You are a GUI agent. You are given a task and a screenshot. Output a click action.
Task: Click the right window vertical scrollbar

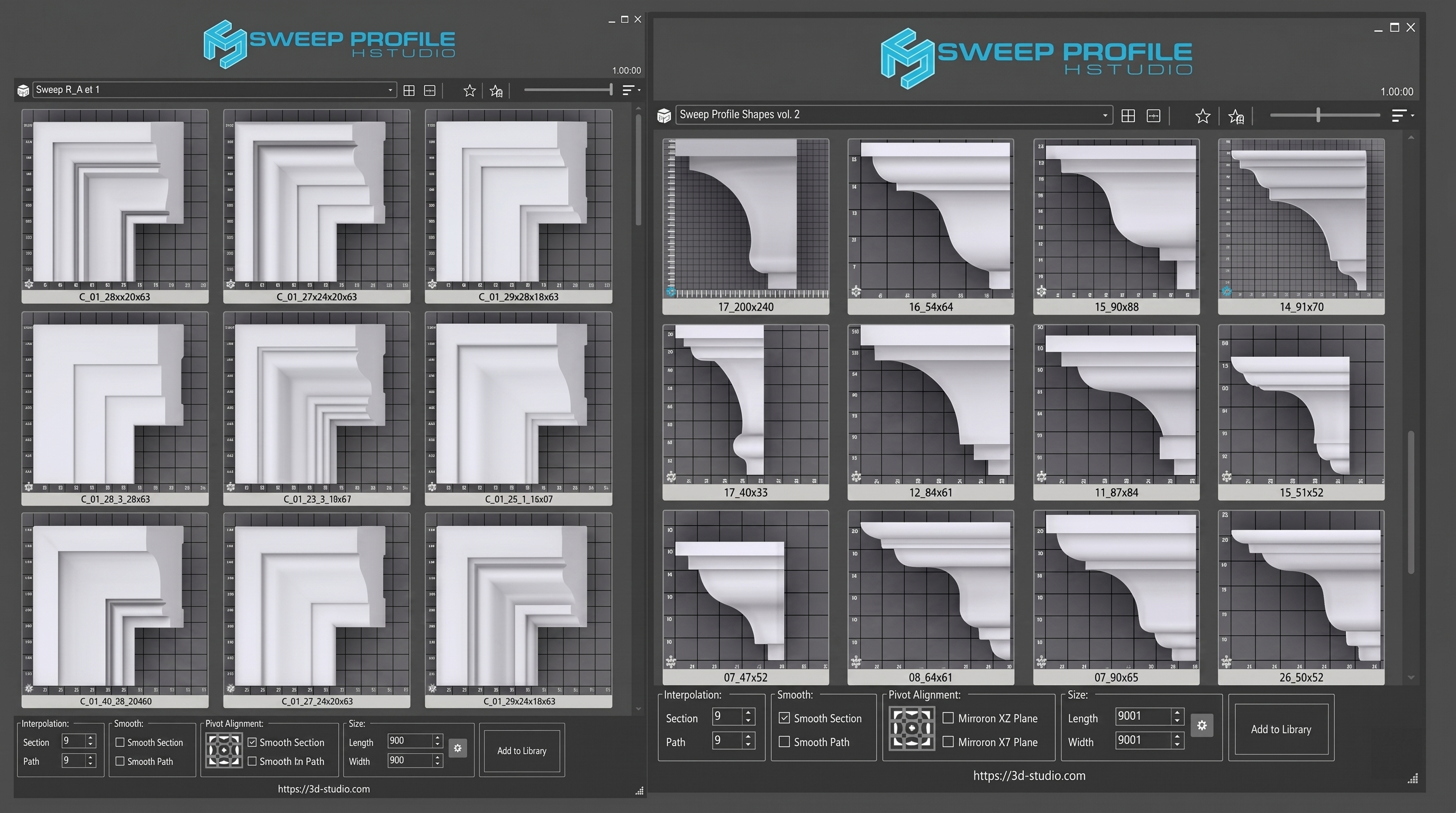tap(1411, 502)
